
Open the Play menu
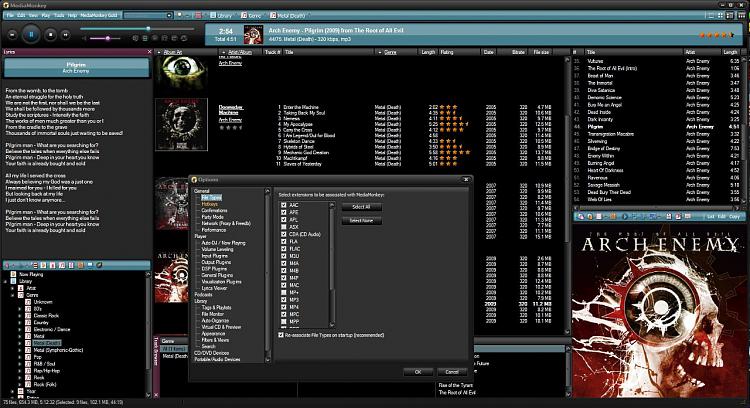[x=46, y=15]
